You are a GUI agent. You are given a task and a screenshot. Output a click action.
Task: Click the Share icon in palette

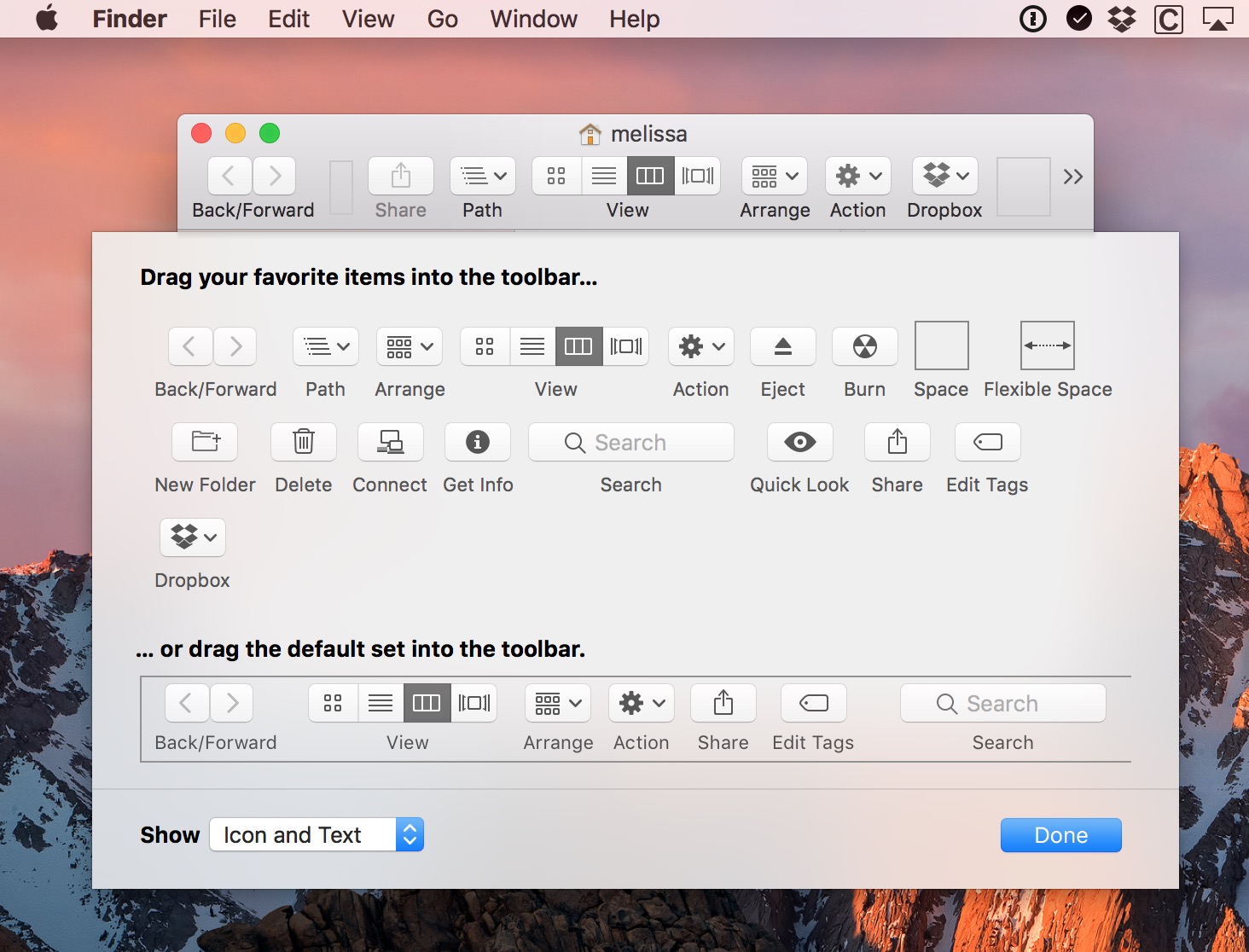pyautogui.click(x=897, y=442)
